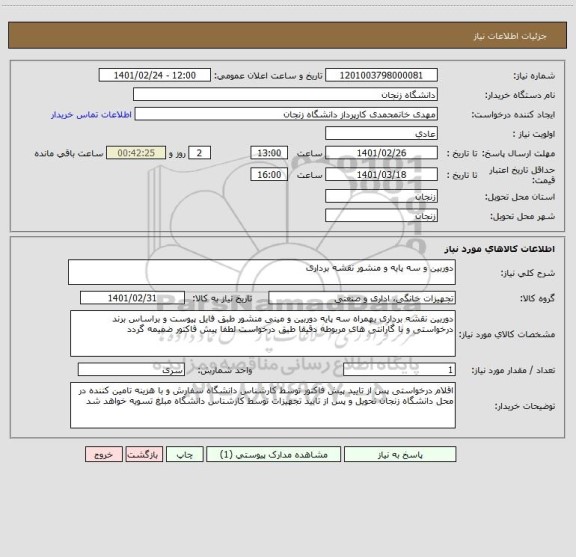Screen dimensions: 576x557
Task: Click the 'مهلت ارسال پاسخ:' label
Action: 518,153
